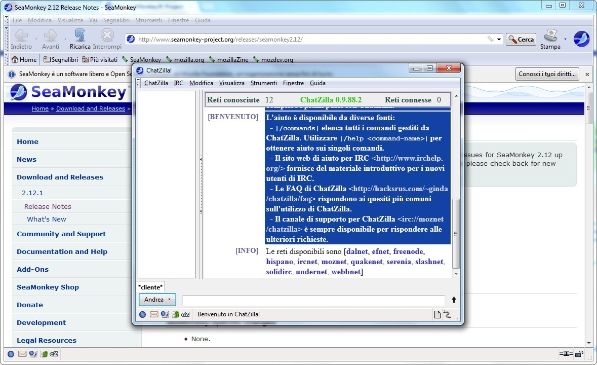
Task: Select the *cliente* tab in ChatZilla
Action: (x=150, y=287)
